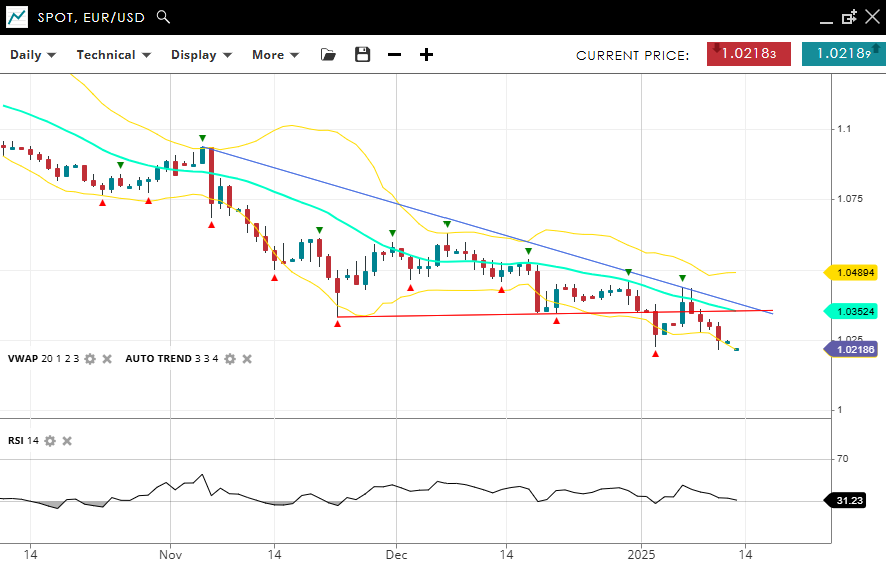Click the yellow 1.04894 price label
This screenshot has height=566, width=886.
click(x=854, y=272)
